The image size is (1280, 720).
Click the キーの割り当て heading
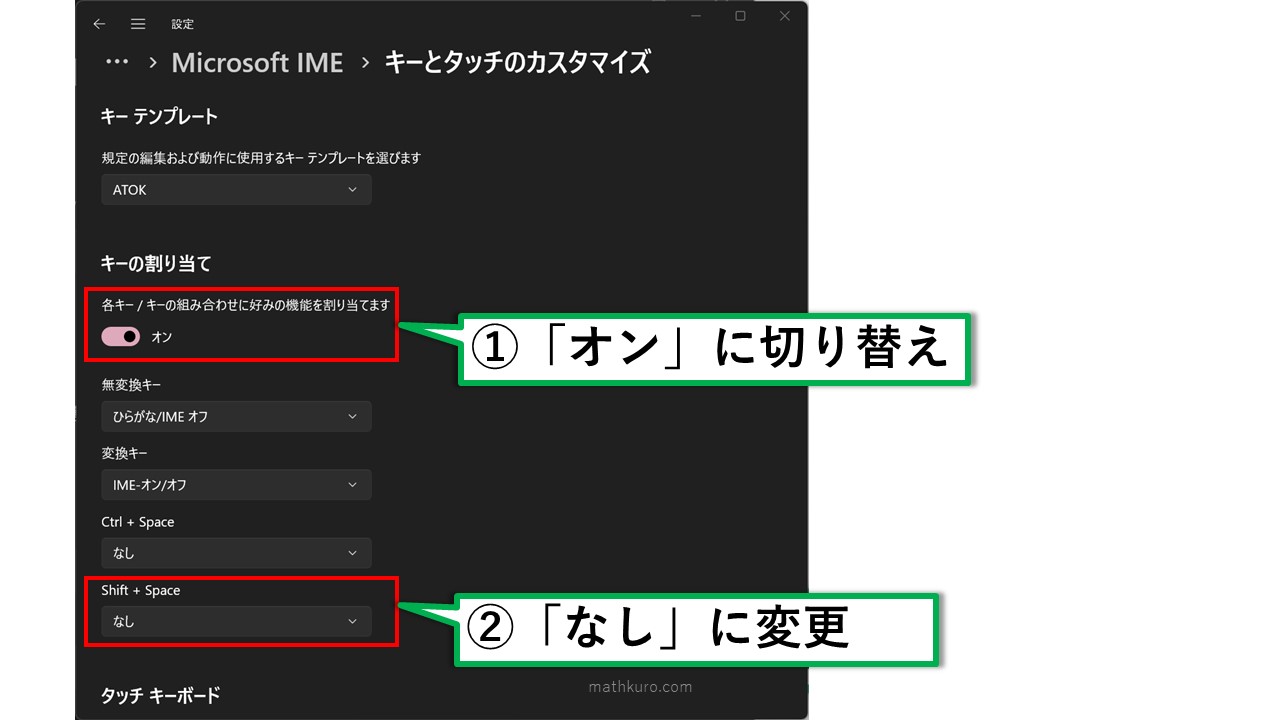click(x=156, y=264)
